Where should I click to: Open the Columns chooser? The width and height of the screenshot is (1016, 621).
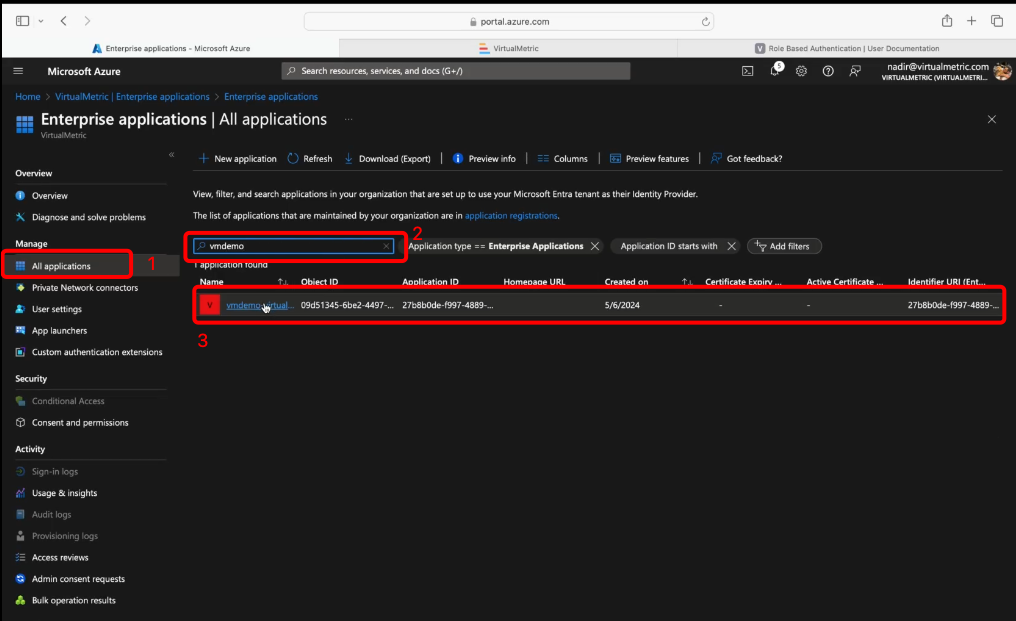pos(562,158)
